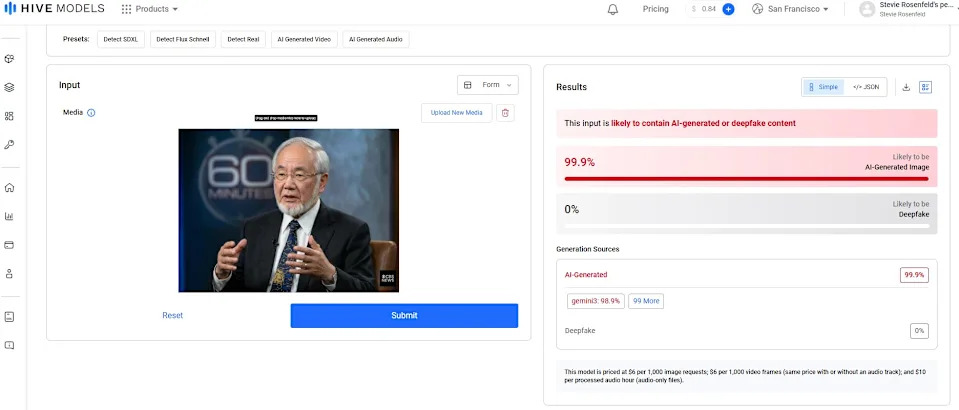Screen dimensions: 959x410
Task: Open the smiley box icon in sidebar
Action: point(9,316)
